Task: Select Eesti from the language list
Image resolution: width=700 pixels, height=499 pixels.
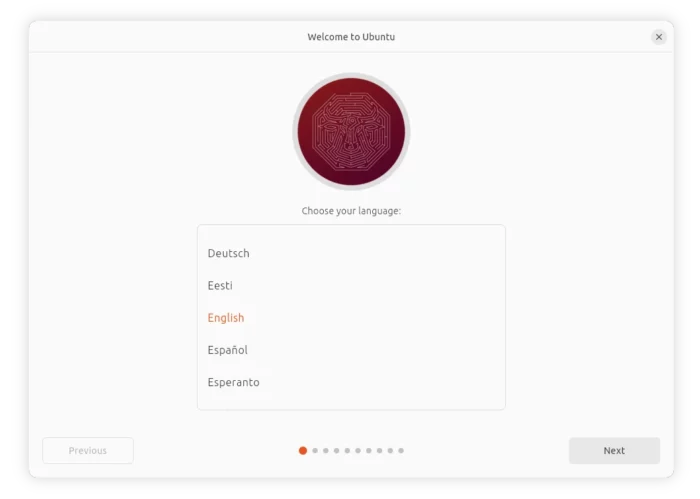Action: point(351,285)
